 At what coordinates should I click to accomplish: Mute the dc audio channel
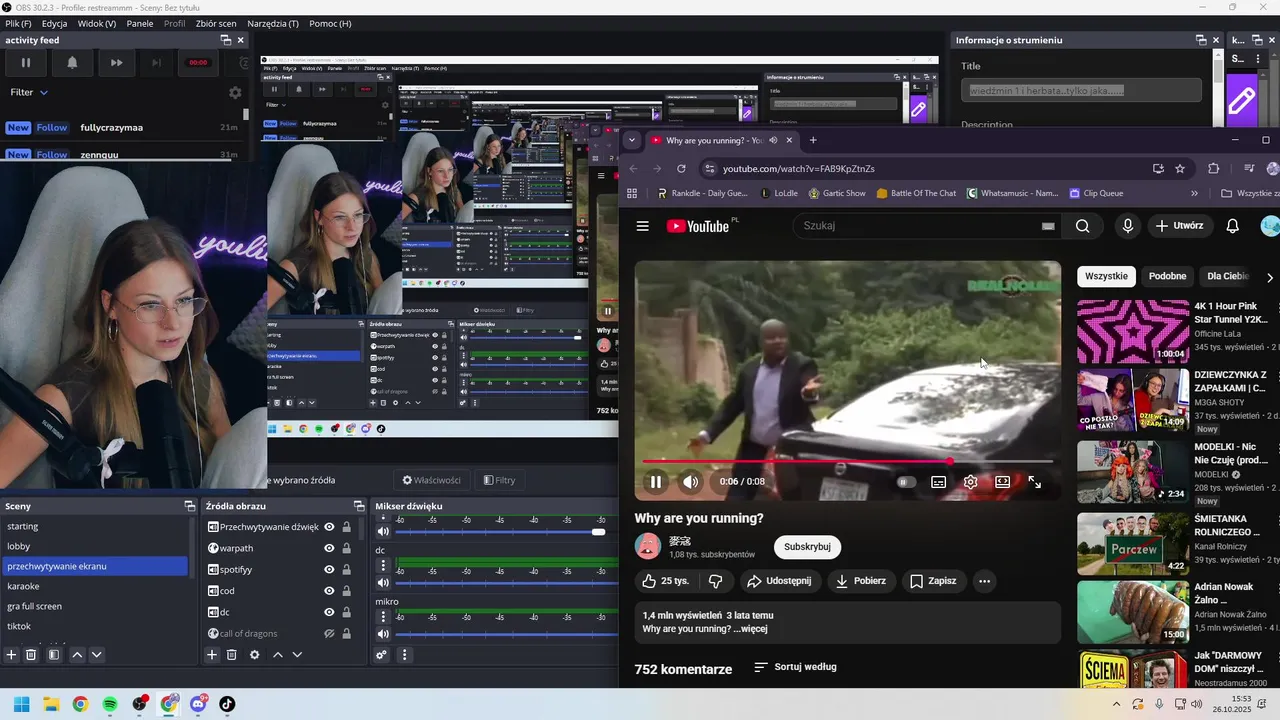(x=382, y=583)
